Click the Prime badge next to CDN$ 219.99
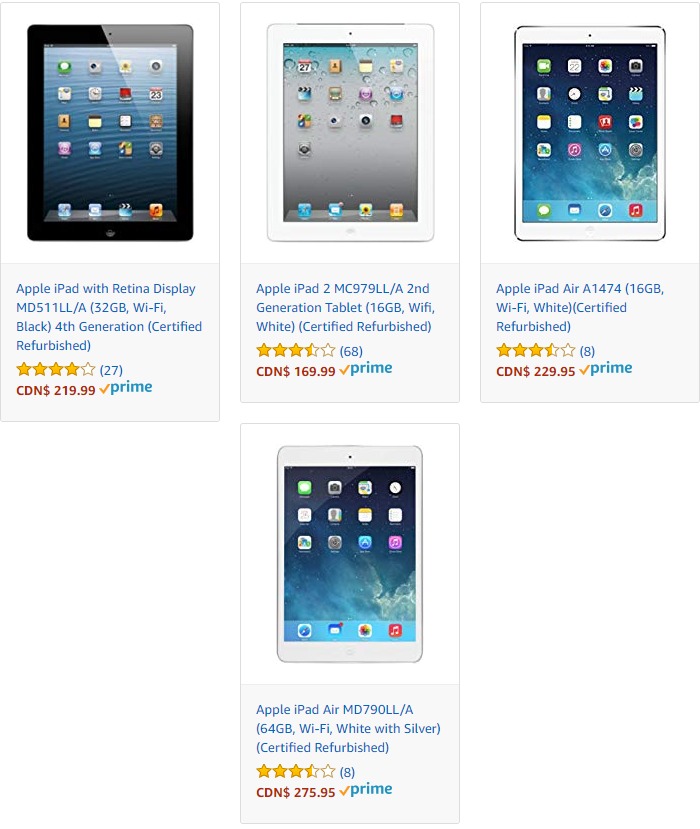 tap(126, 388)
